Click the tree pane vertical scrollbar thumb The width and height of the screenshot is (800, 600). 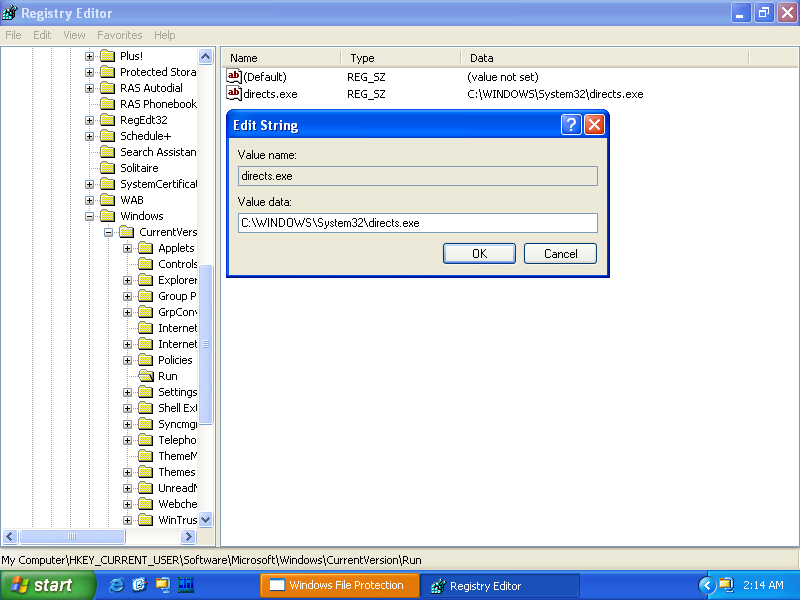pyautogui.click(x=206, y=344)
